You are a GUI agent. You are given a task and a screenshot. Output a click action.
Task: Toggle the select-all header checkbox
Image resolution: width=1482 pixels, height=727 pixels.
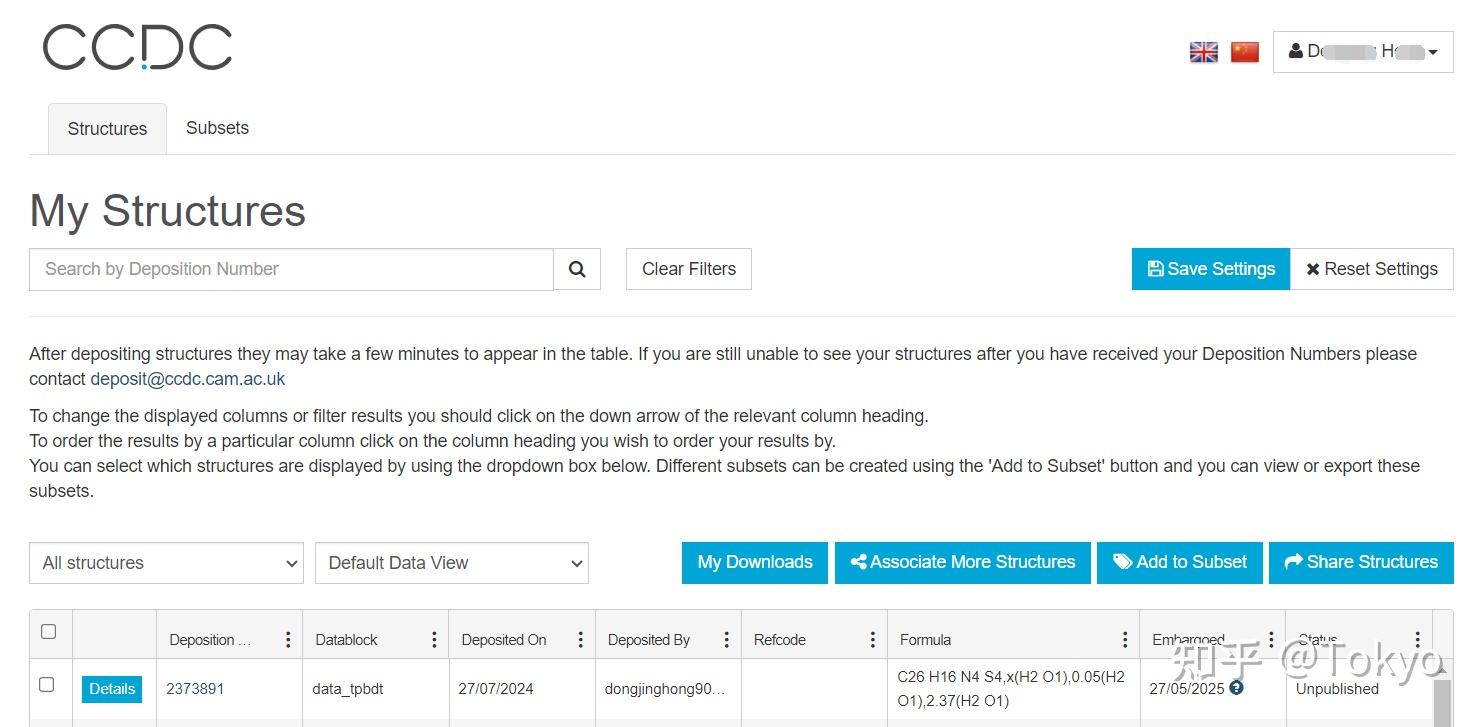48,632
